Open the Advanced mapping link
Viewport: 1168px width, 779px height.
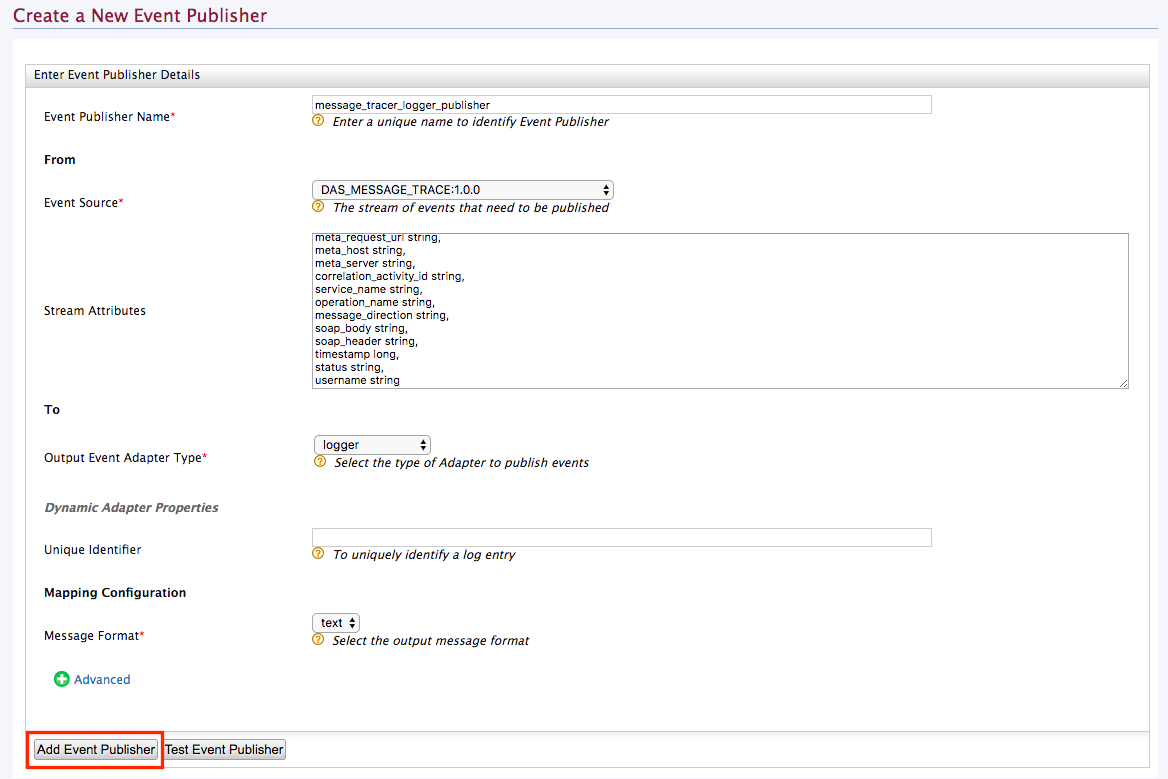tap(102, 679)
